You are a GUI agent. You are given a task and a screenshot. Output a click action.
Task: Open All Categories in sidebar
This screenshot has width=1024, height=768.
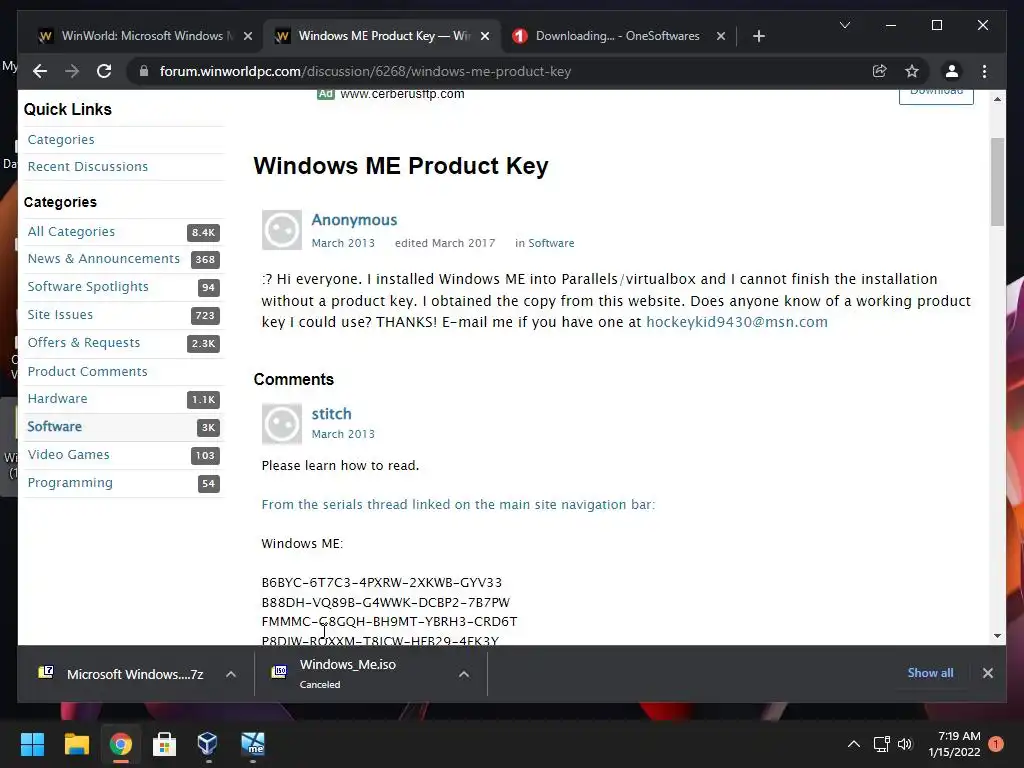[71, 232]
